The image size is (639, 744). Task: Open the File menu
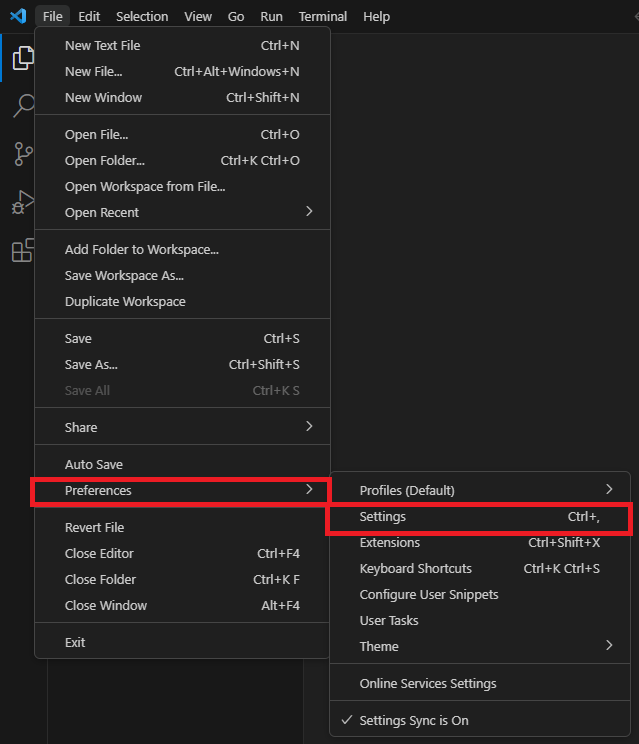tap(52, 17)
